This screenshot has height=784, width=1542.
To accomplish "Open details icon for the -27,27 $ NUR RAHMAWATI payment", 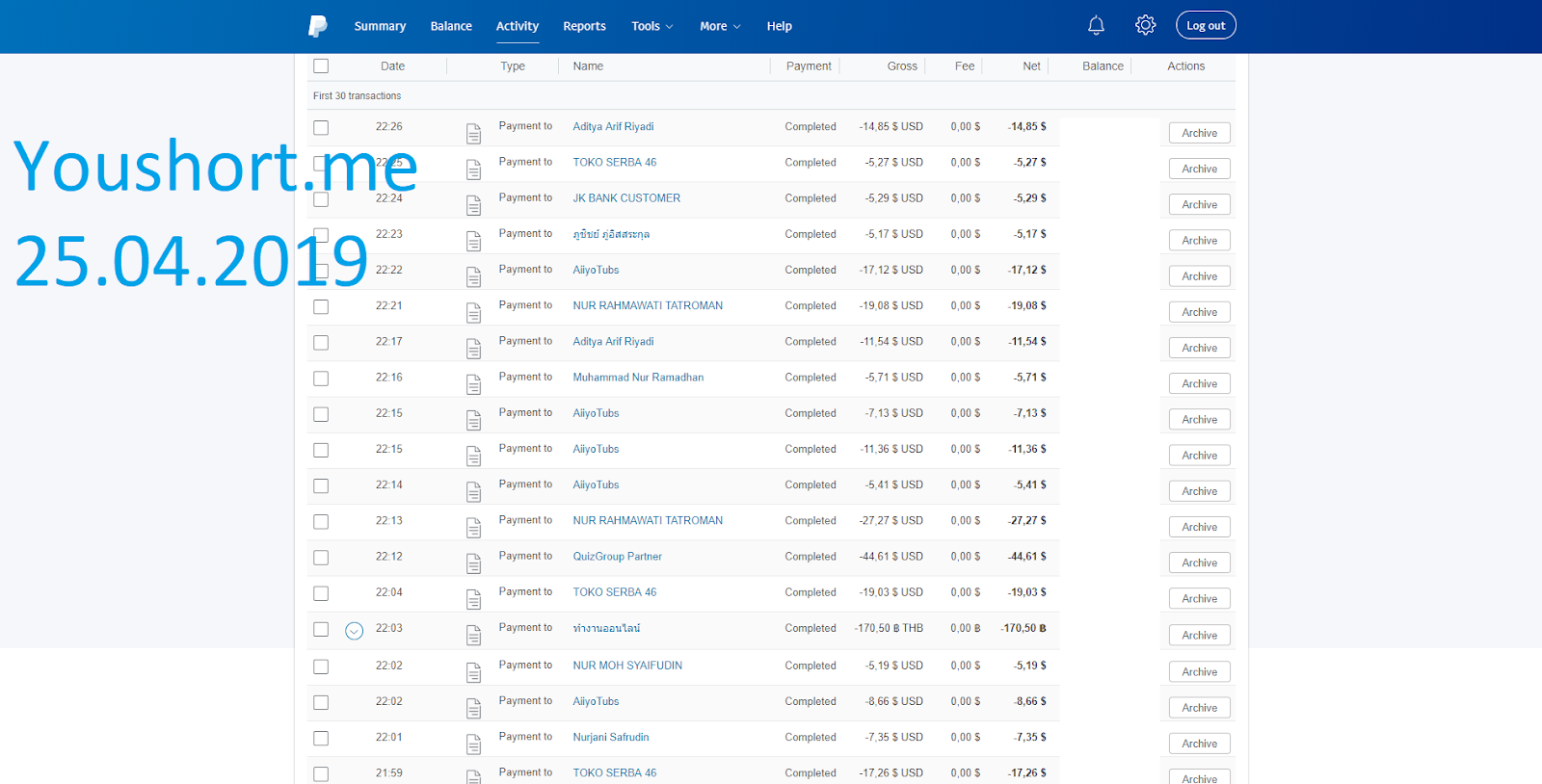I will coord(473,527).
